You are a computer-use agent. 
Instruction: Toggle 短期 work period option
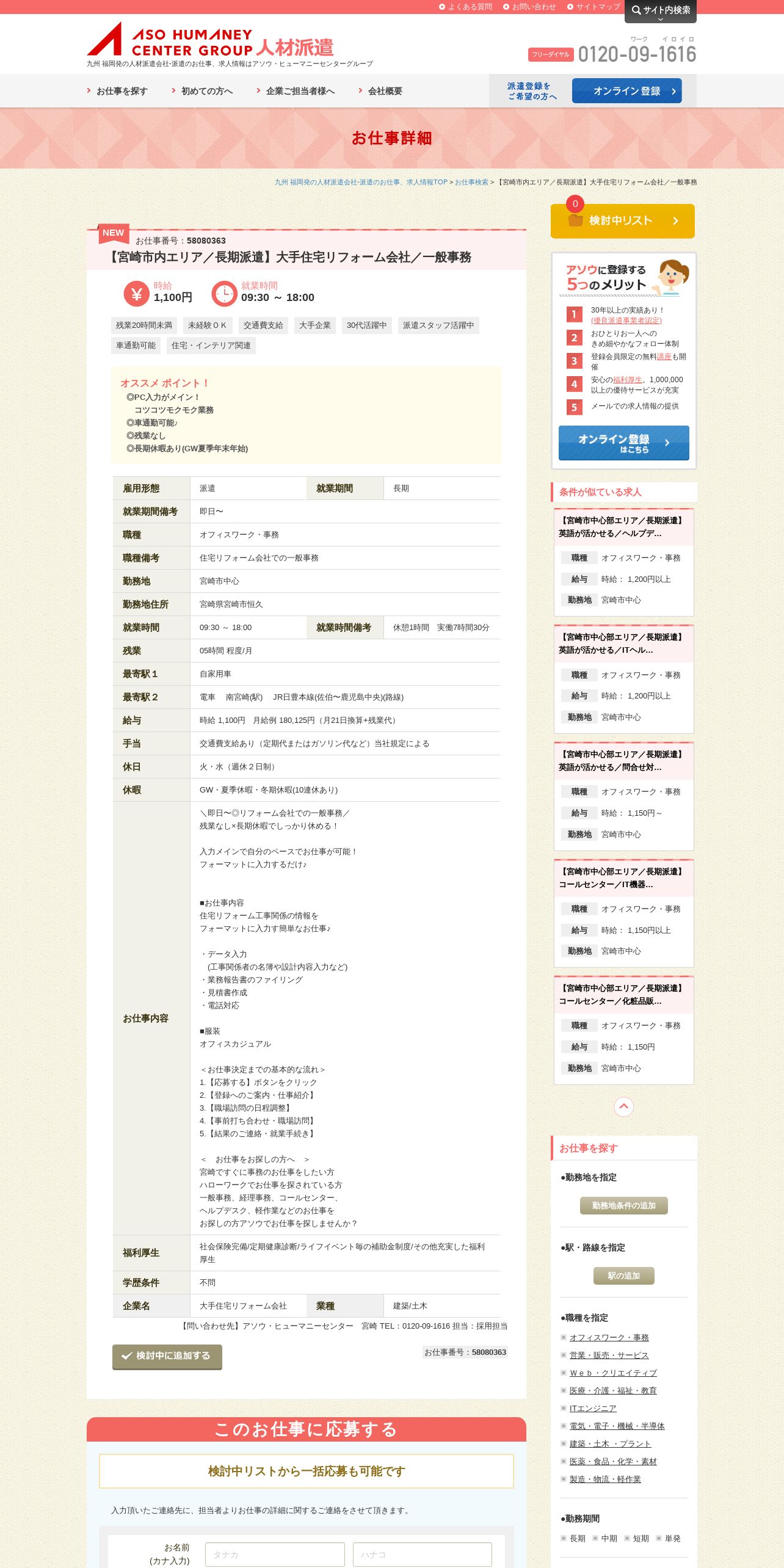pyautogui.click(x=637, y=1539)
